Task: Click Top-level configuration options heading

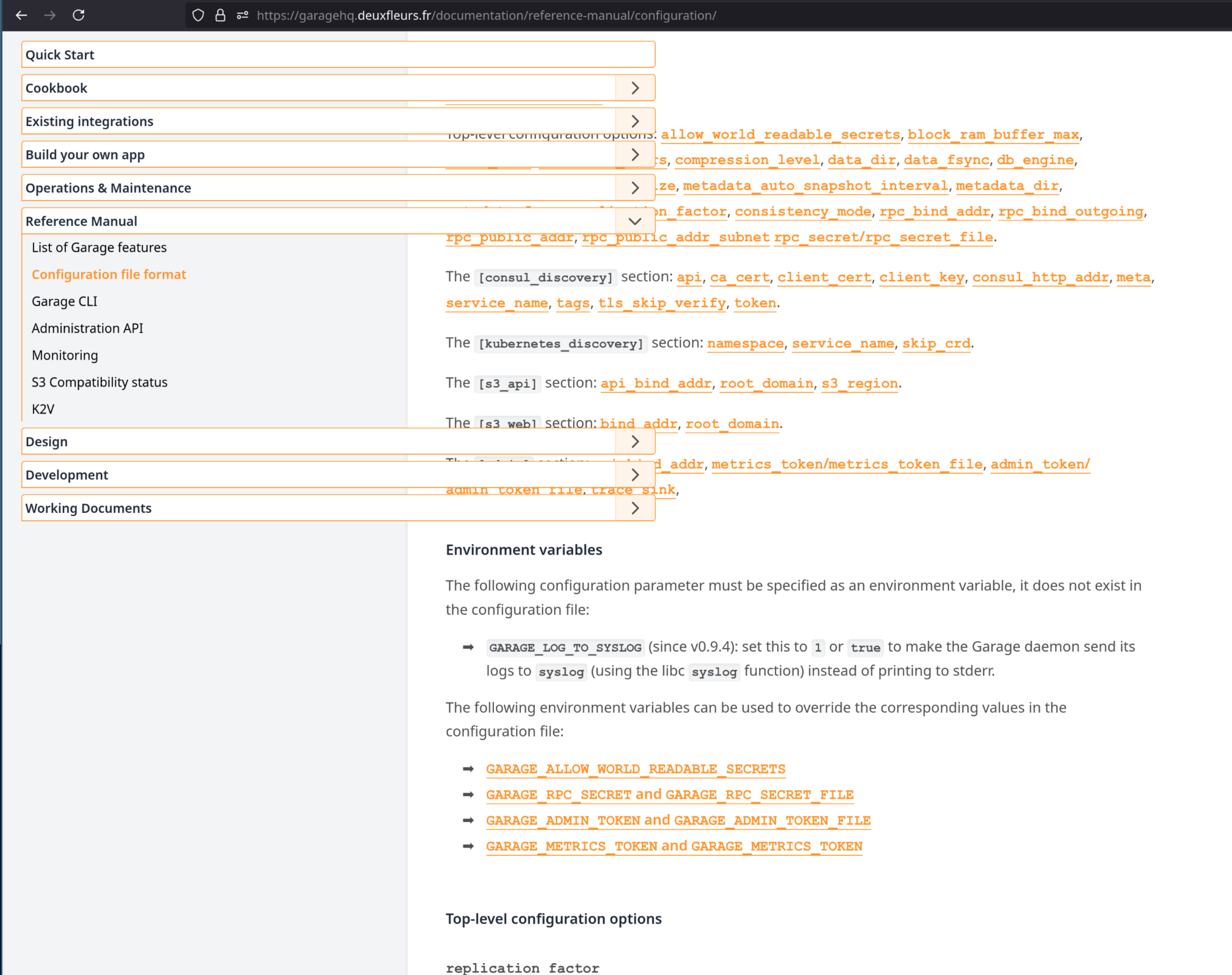Action: point(554,918)
